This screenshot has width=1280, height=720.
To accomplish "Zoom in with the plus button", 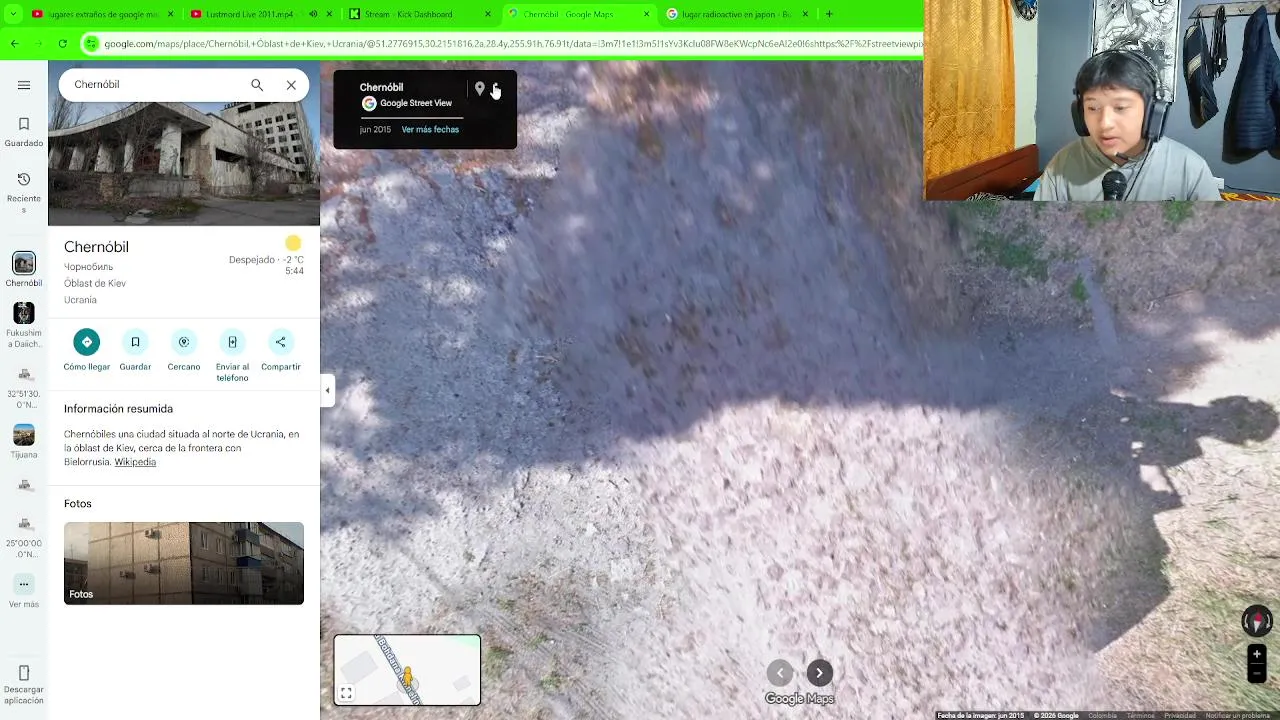I will pyautogui.click(x=1257, y=655).
